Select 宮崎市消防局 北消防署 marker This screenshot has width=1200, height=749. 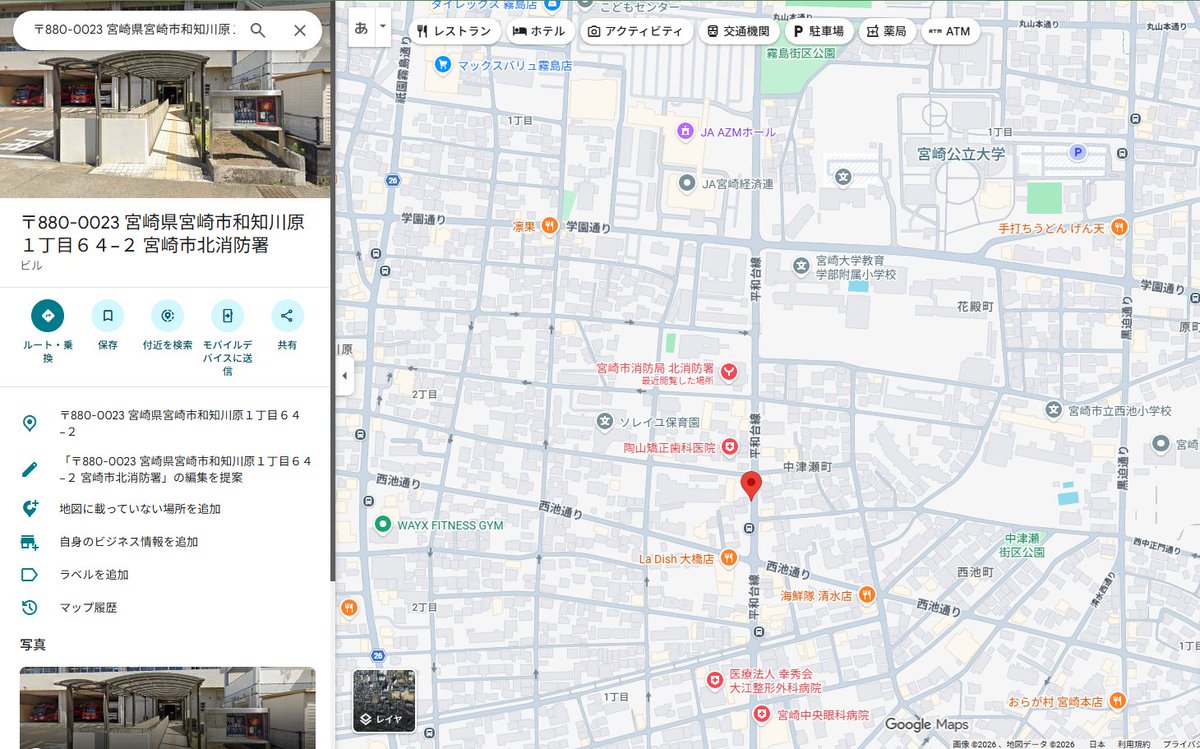pos(730,372)
